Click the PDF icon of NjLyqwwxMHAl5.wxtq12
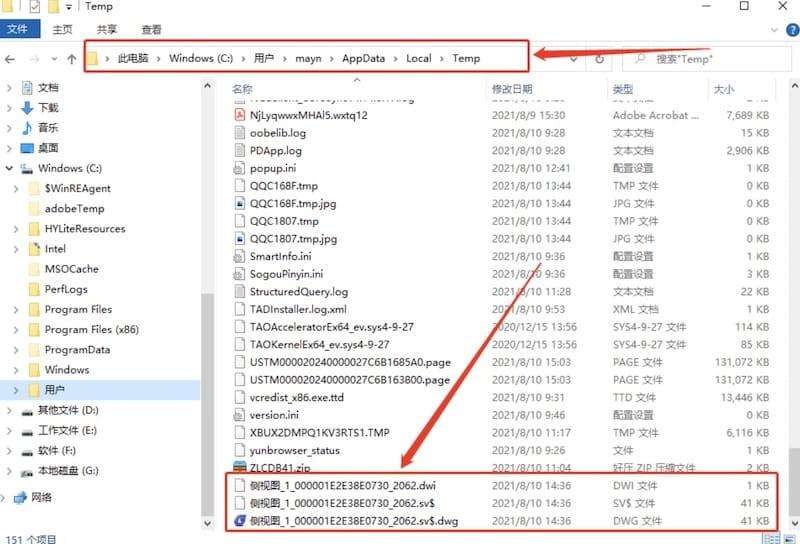 click(239, 115)
